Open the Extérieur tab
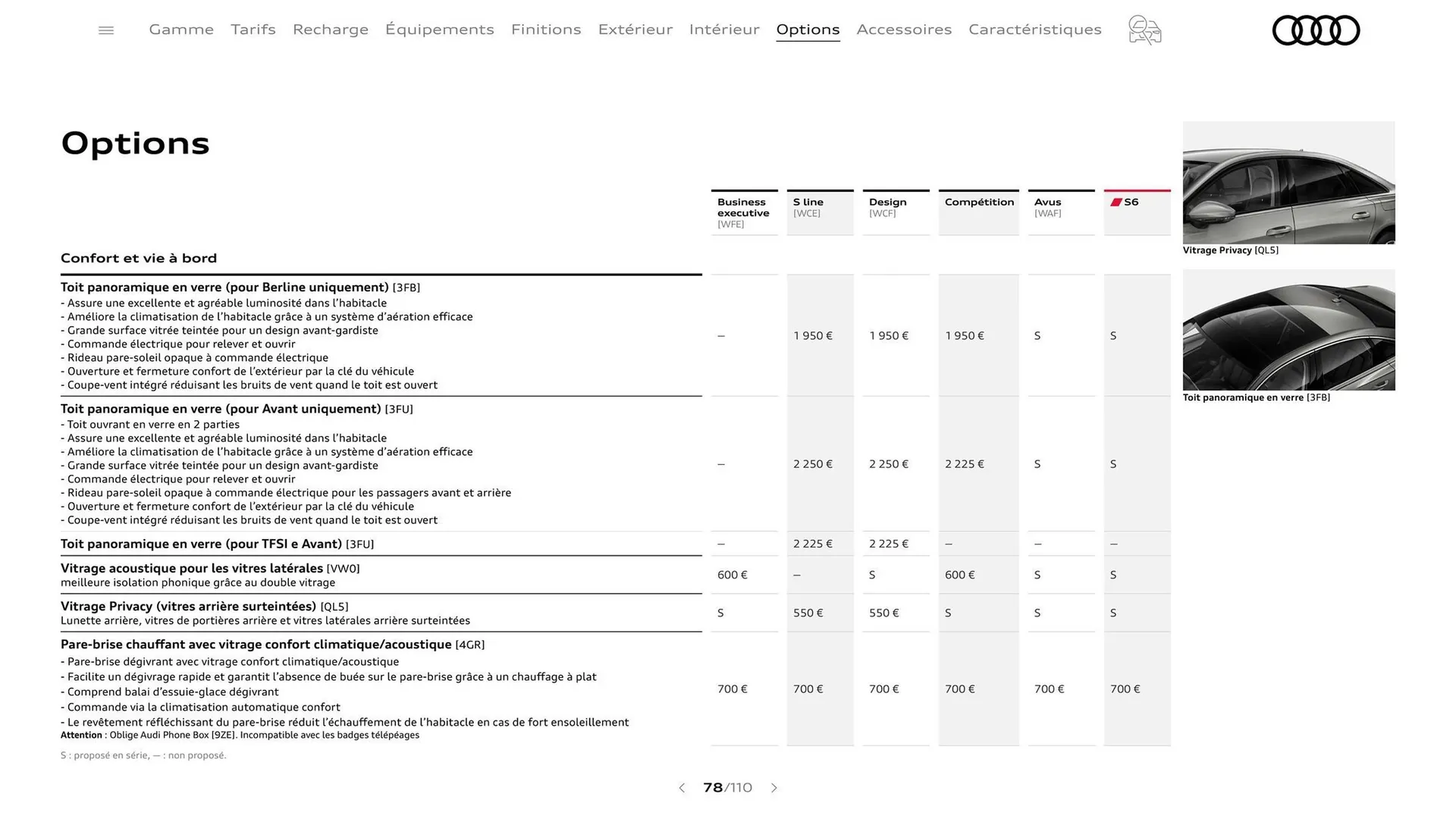 tap(635, 30)
